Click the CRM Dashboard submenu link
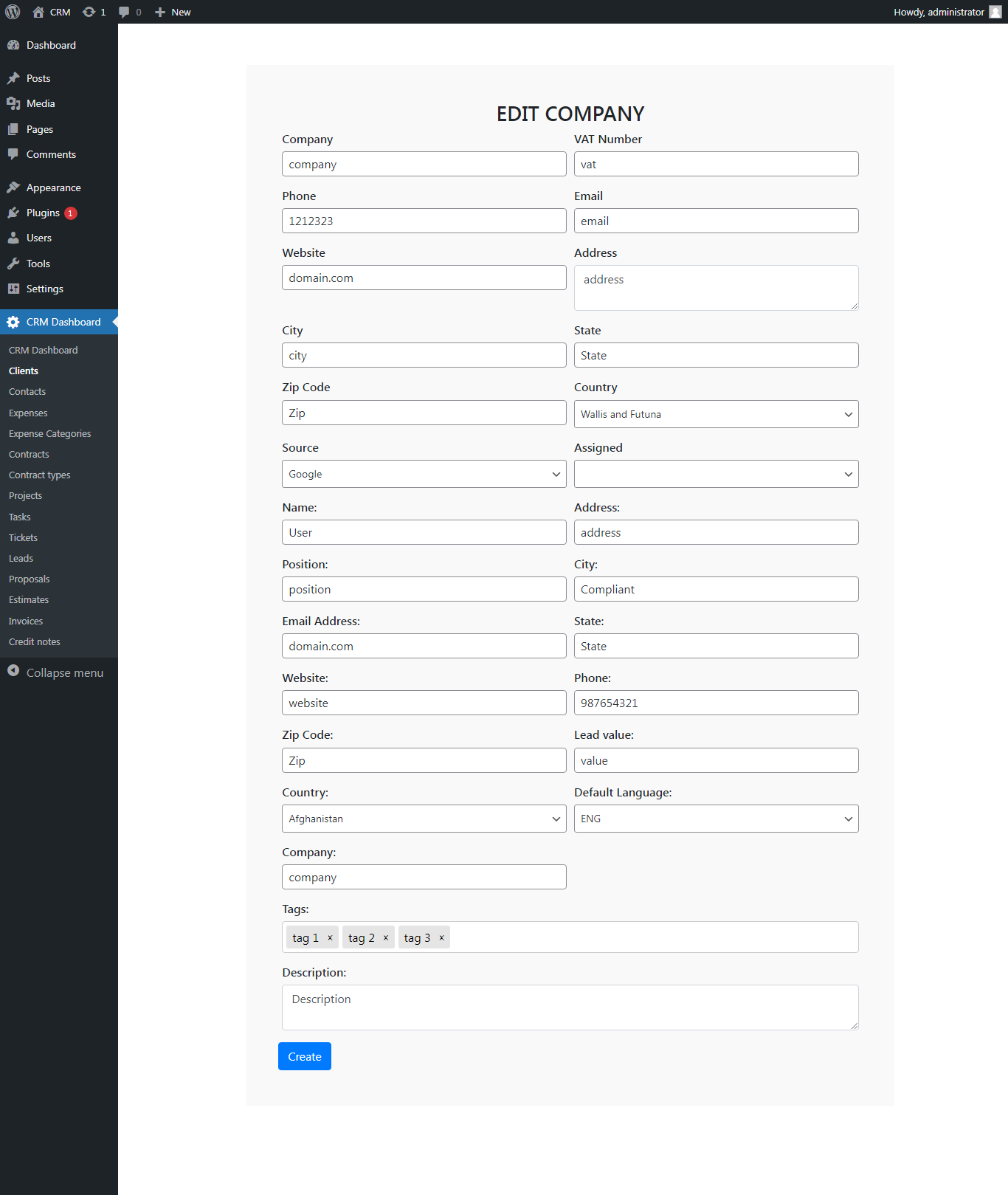Image resolution: width=1008 pixels, height=1195 pixels. (44, 350)
